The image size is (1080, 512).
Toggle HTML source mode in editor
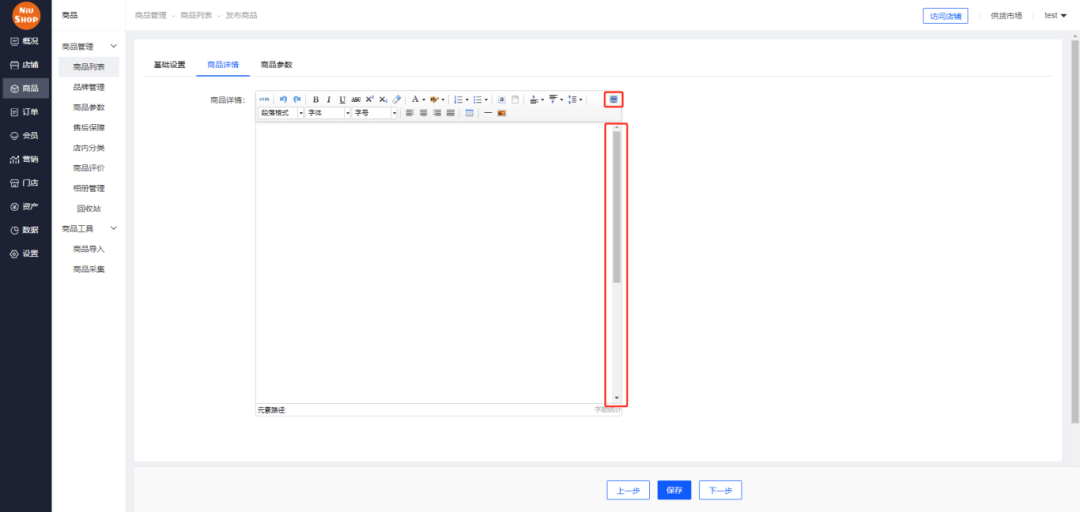[264, 99]
